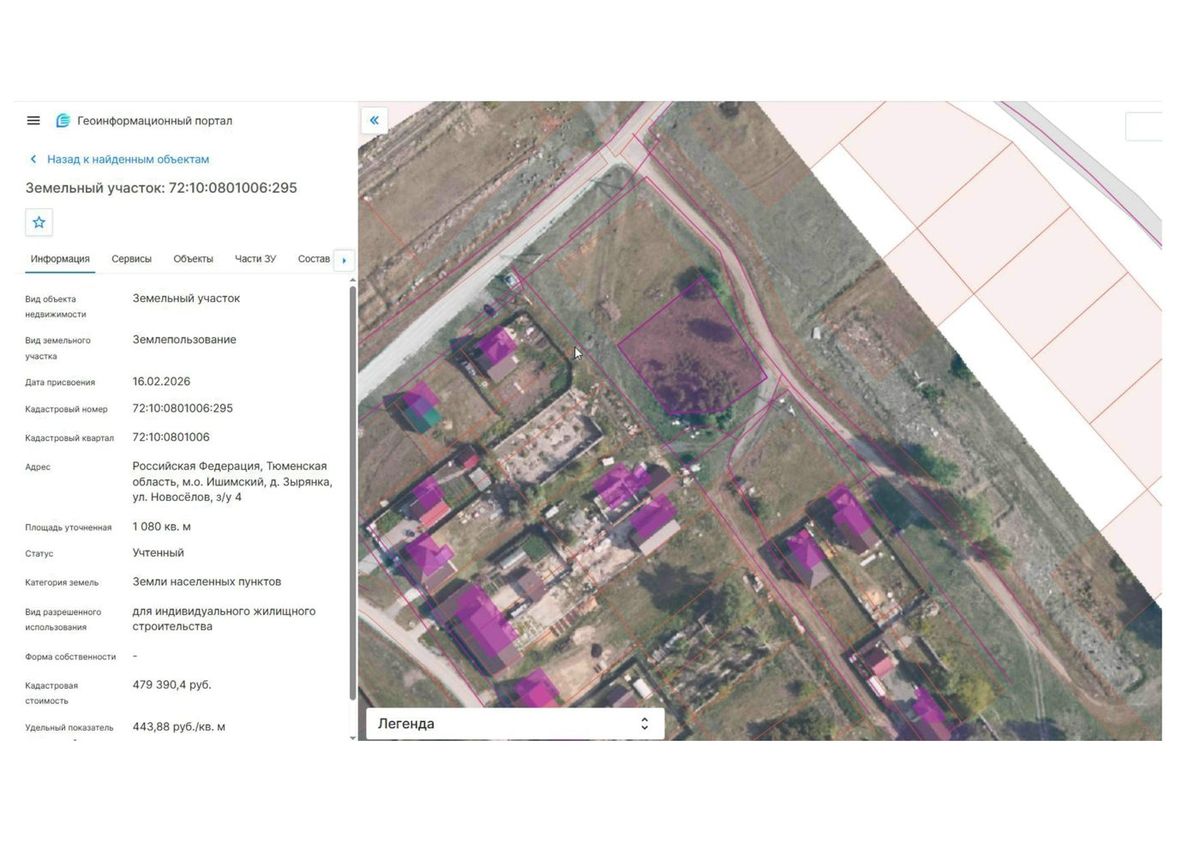Show more tabs with the right arrow
Screen dimensions: 1200x849
click(344, 260)
